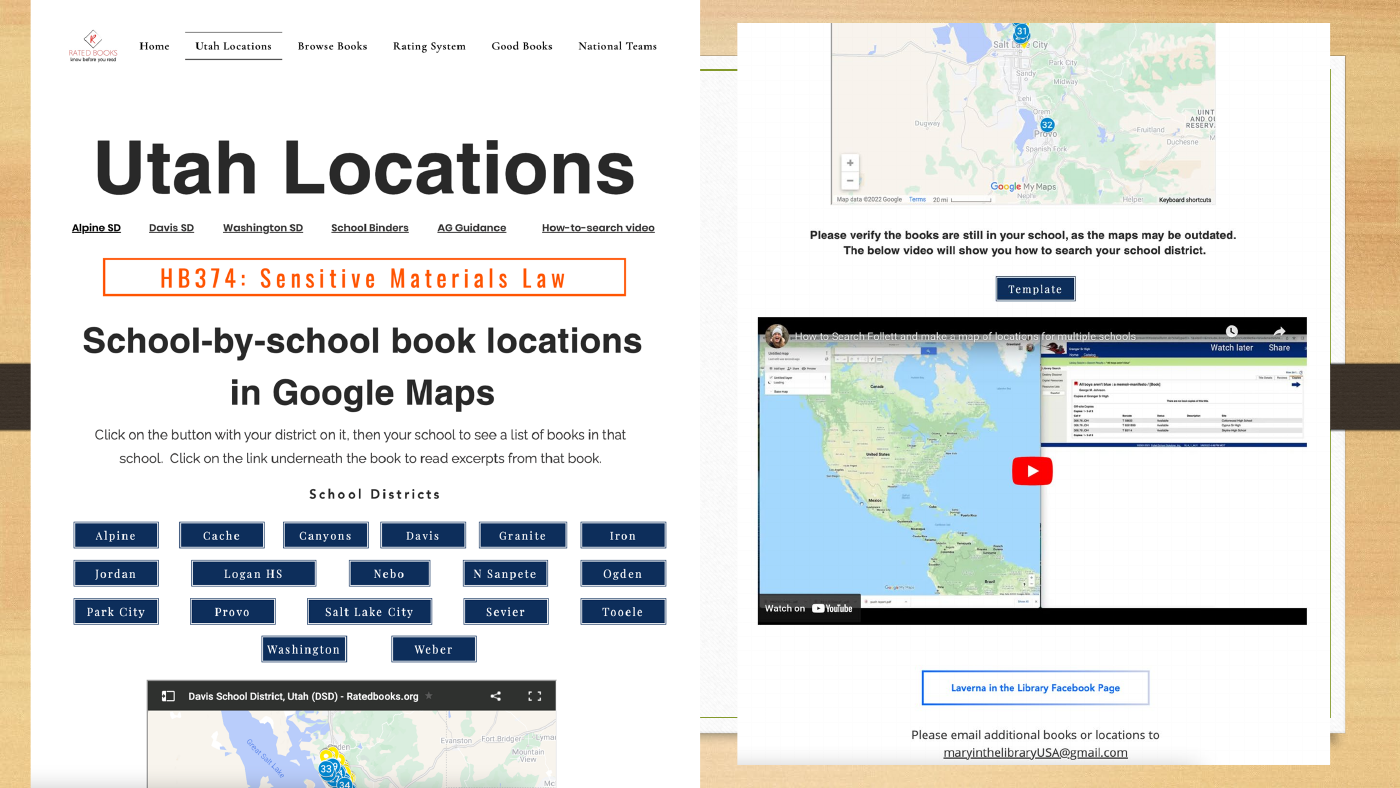Viewport: 1400px width, 788px height.
Task: Star the Davis School District map
Action: click(429, 696)
